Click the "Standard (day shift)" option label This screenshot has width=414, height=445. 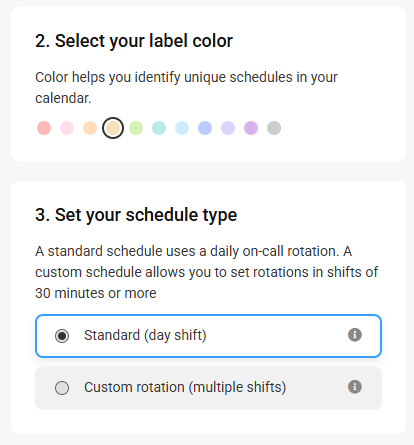tap(145, 335)
